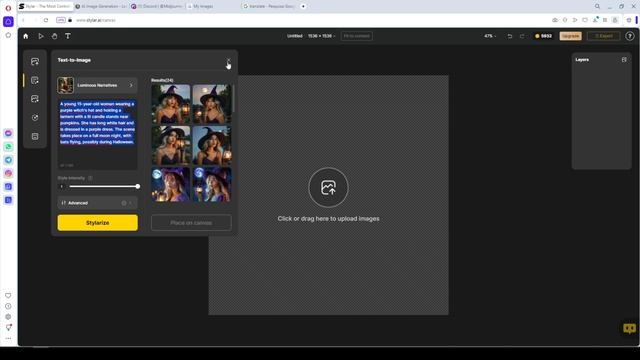640x360 pixels.
Task: Select the third-row left blue-moon result
Action: [171, 184]
